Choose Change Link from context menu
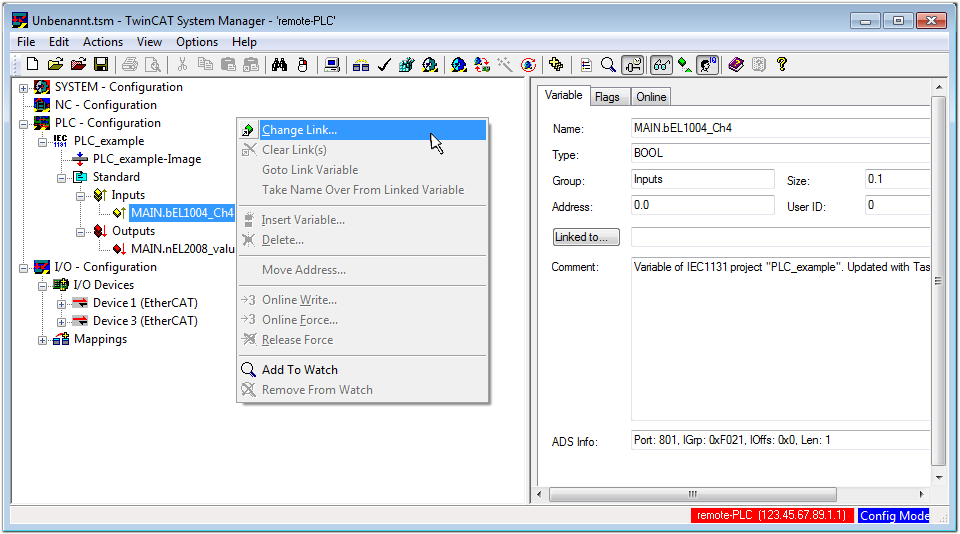Image resolution: width=960 pixels, height=534 pixels. point(299,130)
